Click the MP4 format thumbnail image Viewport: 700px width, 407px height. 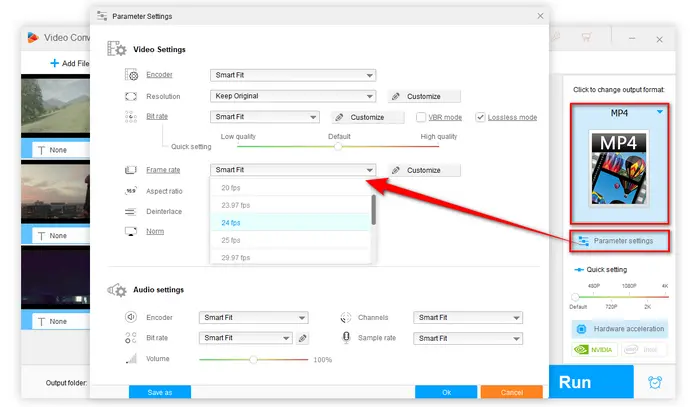(619, 168)
